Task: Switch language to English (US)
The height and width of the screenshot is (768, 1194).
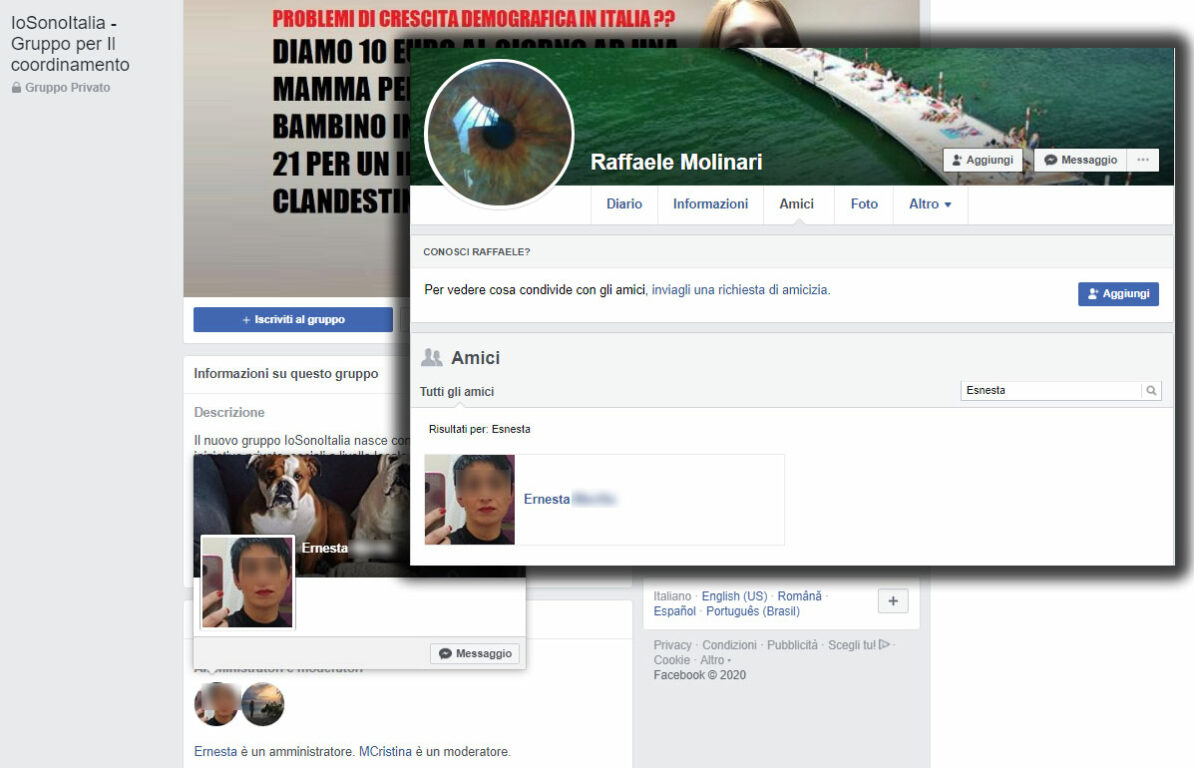Action: click(734, 596)
